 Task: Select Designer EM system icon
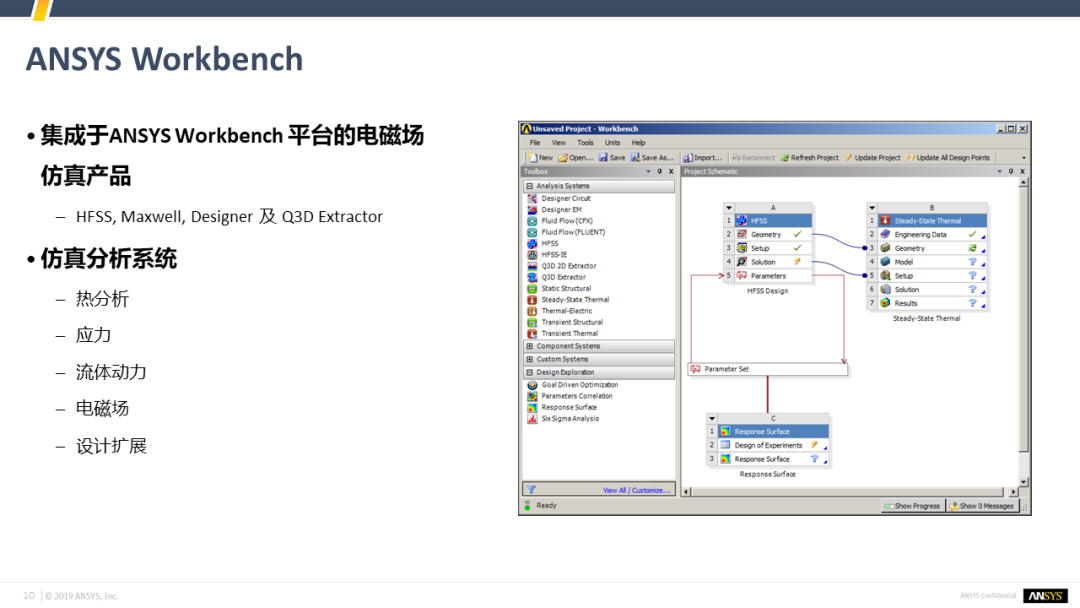tap(532, 209)
